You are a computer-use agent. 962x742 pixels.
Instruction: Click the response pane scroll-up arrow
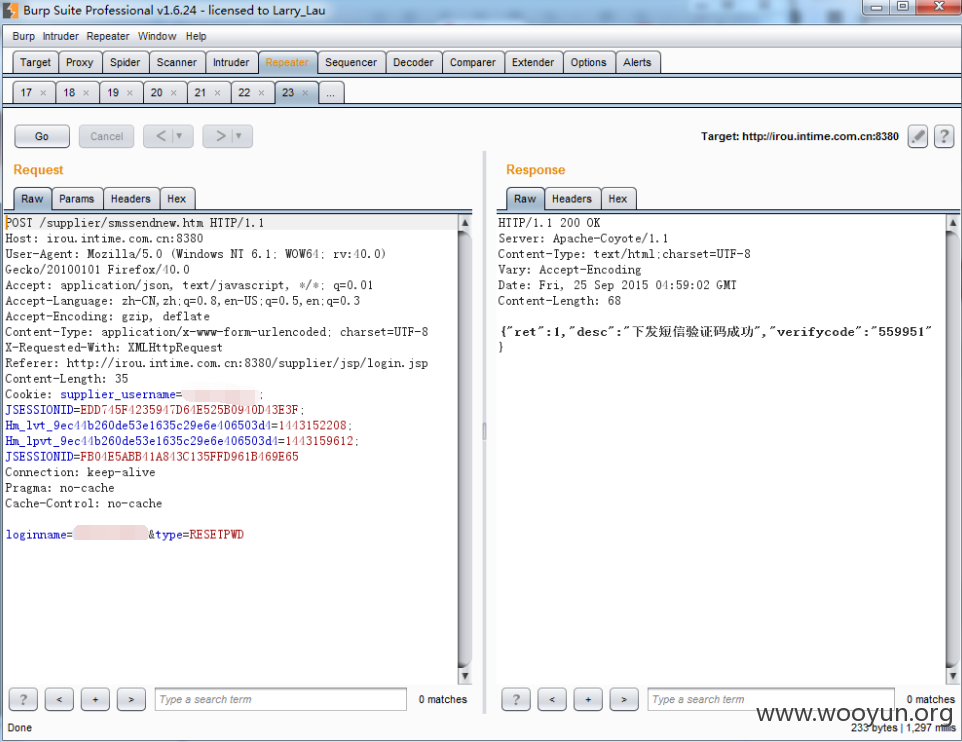coord(953,223)
